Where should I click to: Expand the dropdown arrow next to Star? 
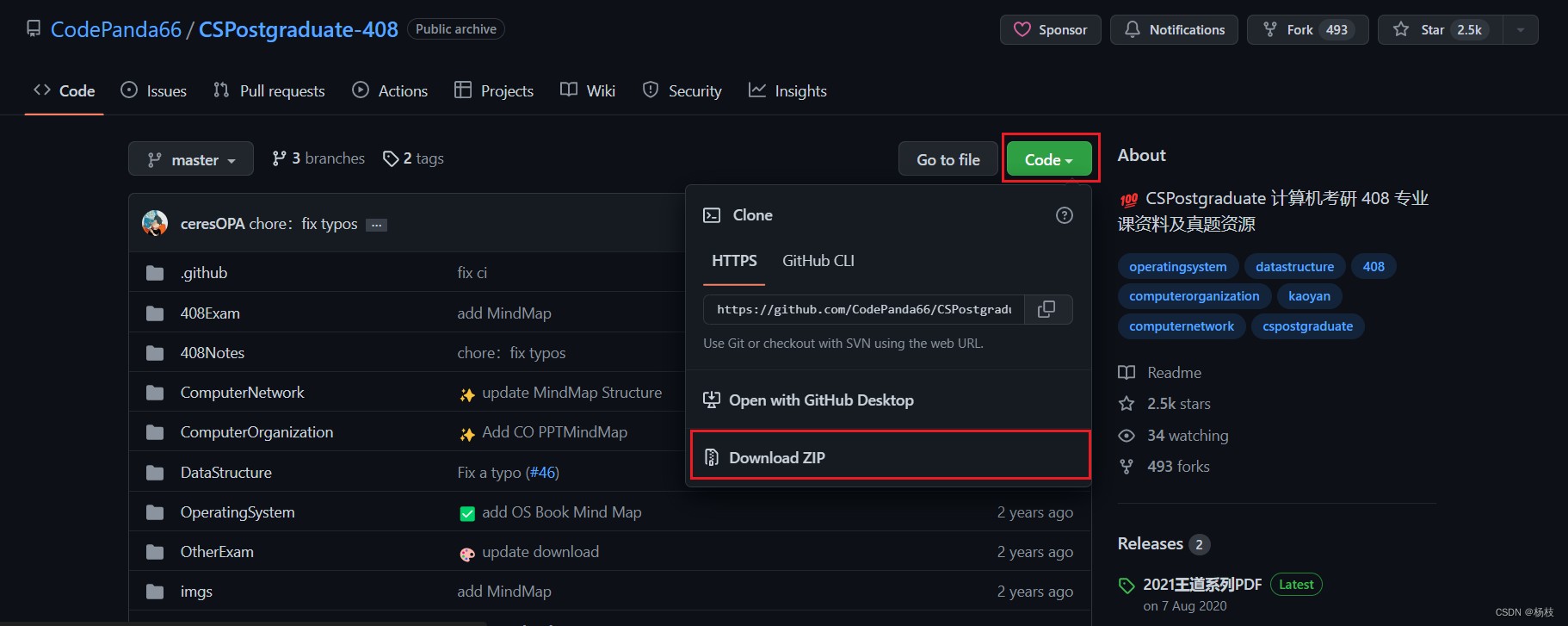[1521, 29]
